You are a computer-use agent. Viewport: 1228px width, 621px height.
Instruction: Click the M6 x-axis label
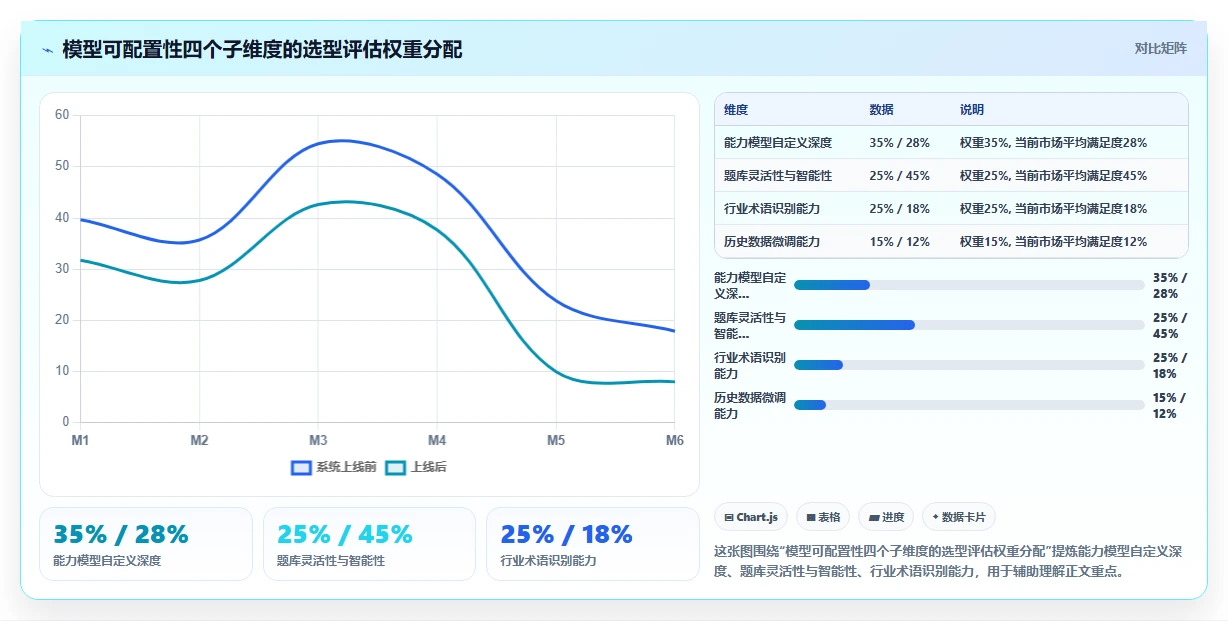674,440
